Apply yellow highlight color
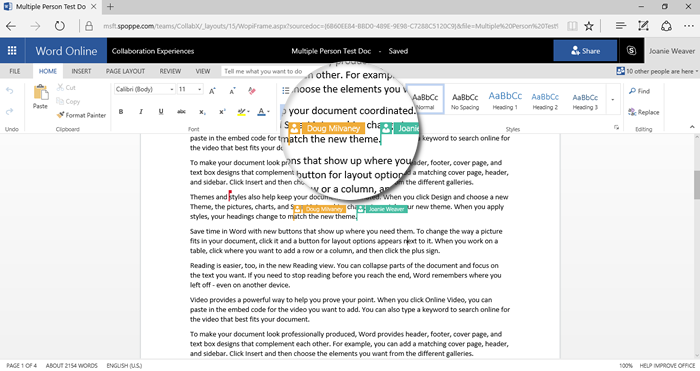Image resolution: width=700 pixels, height=371 pixels. pyautogui.click(x=242, y=112)
